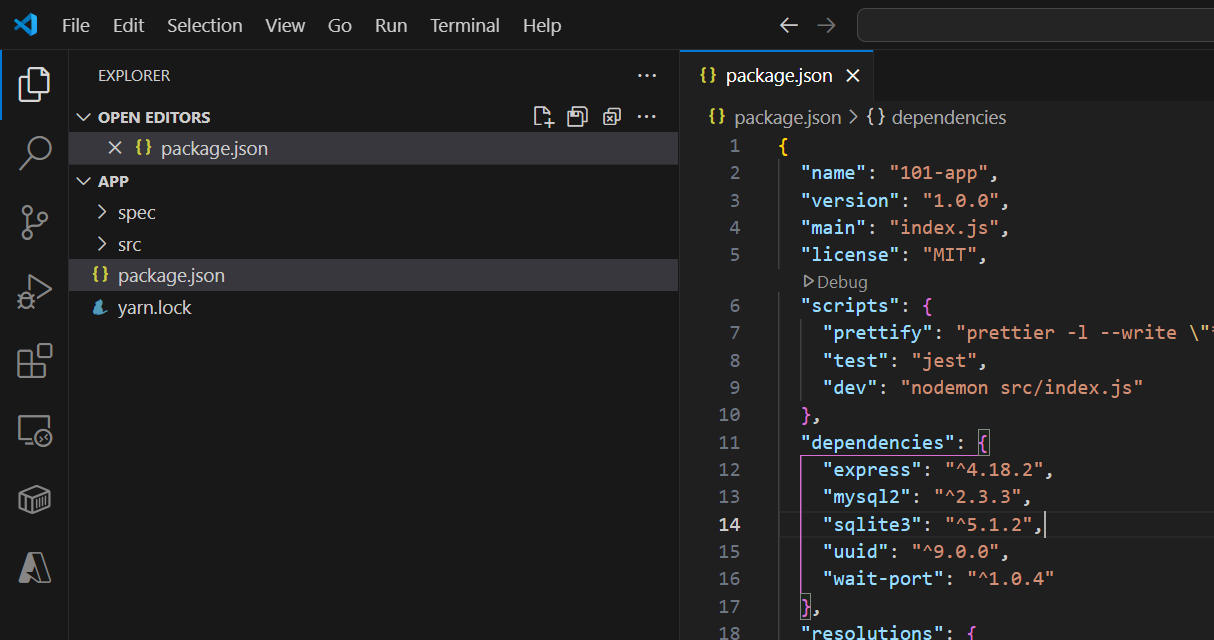Open the Remote Explorer panel
Screen dimensions: 1214x640
pos(35,430)
